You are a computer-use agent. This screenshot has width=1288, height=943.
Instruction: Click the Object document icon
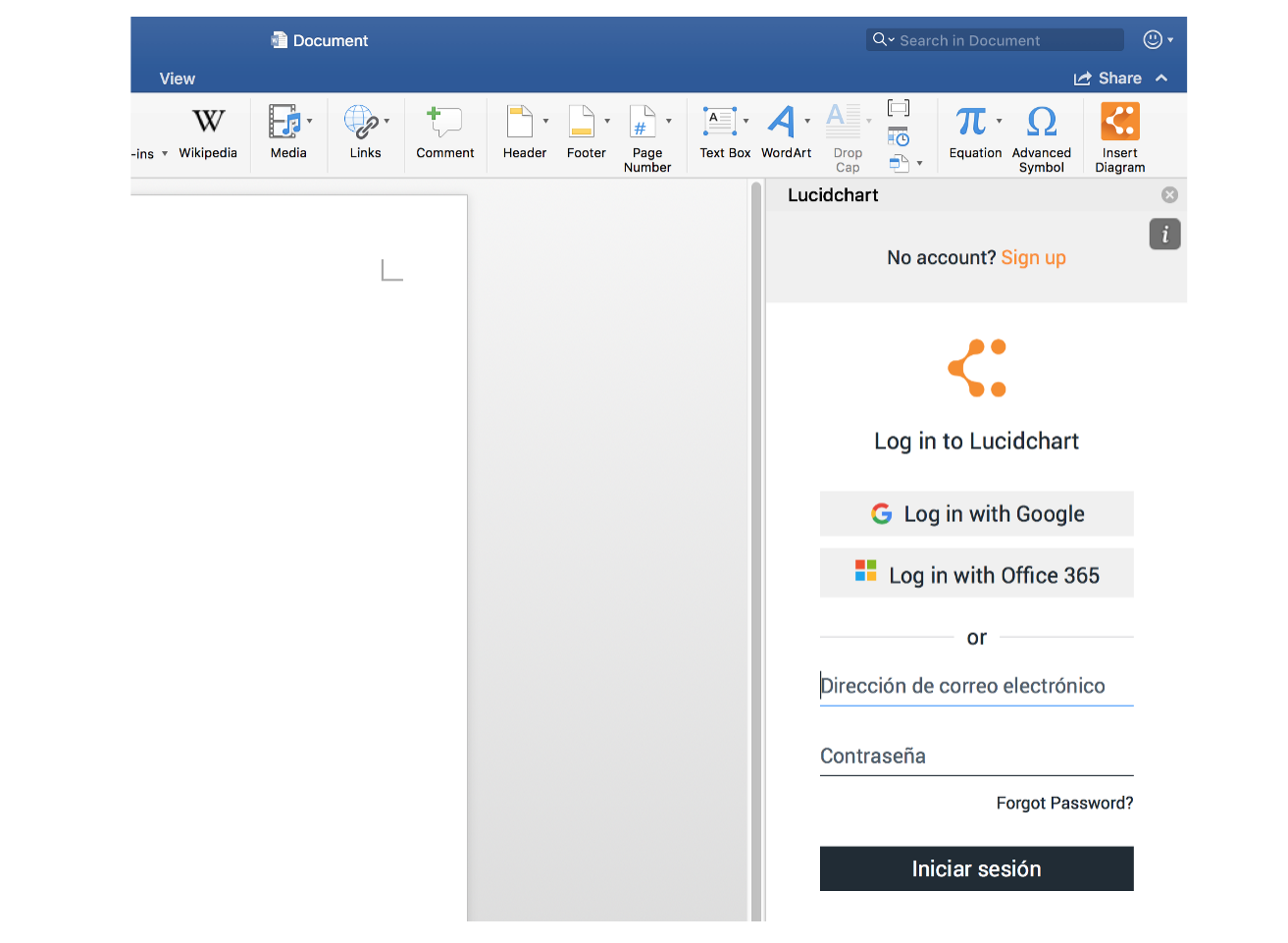(x=899, y=164)
